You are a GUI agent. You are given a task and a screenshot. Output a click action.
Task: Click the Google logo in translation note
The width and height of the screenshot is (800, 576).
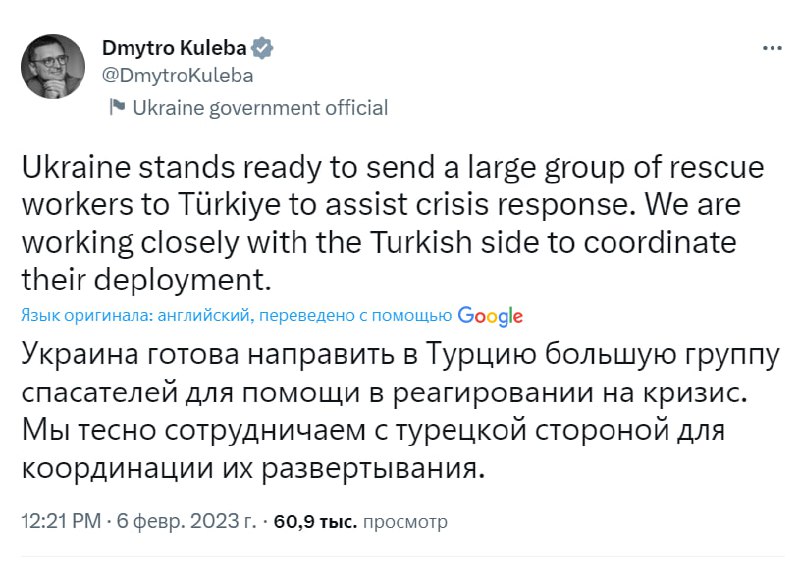click(x=490, y=316)
